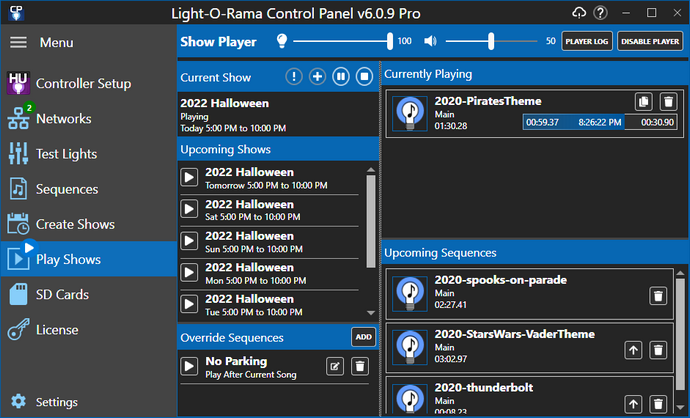Screen dimensions: 690x418
Task: Open the hamburger Menu icon
Action: pos(18,42)
